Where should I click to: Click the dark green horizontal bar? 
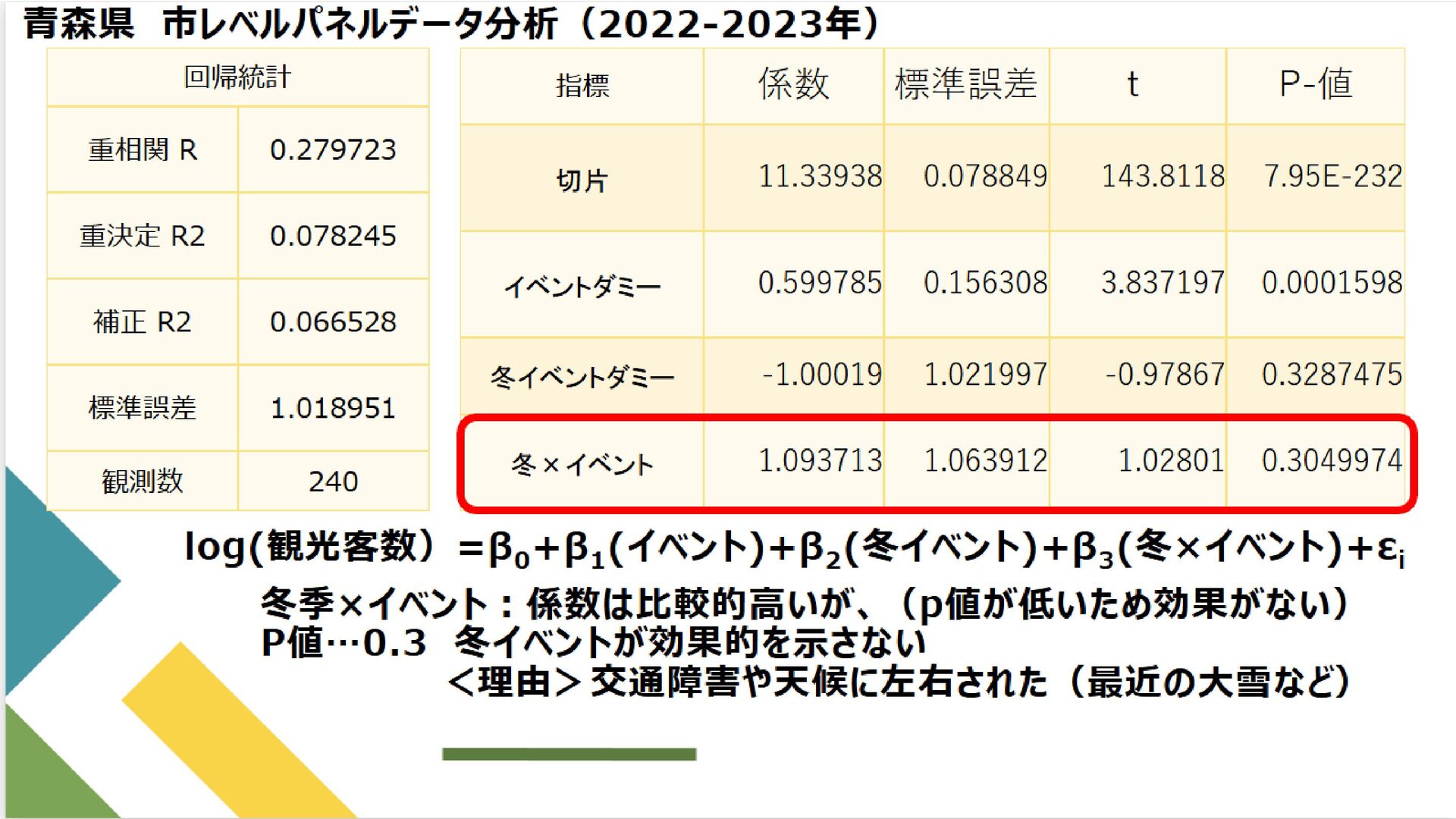[x=569, y=754]
